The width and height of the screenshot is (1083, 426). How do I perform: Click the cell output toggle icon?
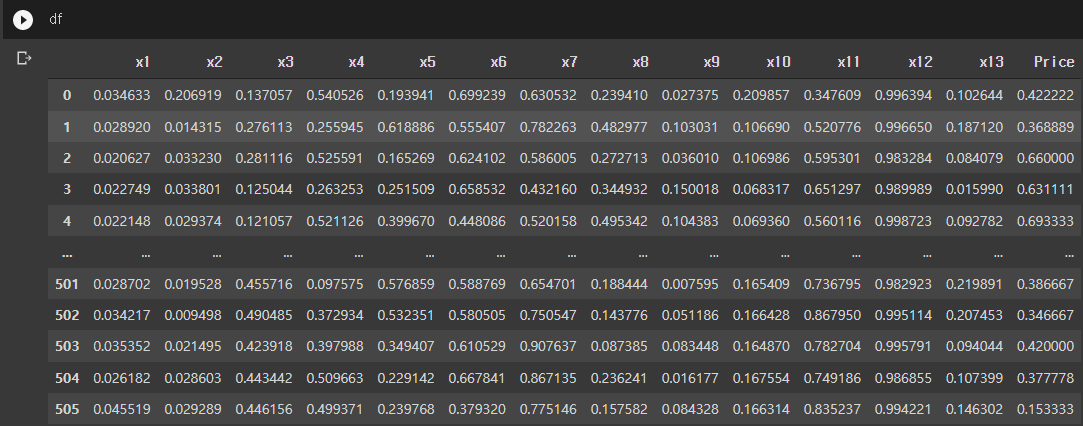click(24, 58)
